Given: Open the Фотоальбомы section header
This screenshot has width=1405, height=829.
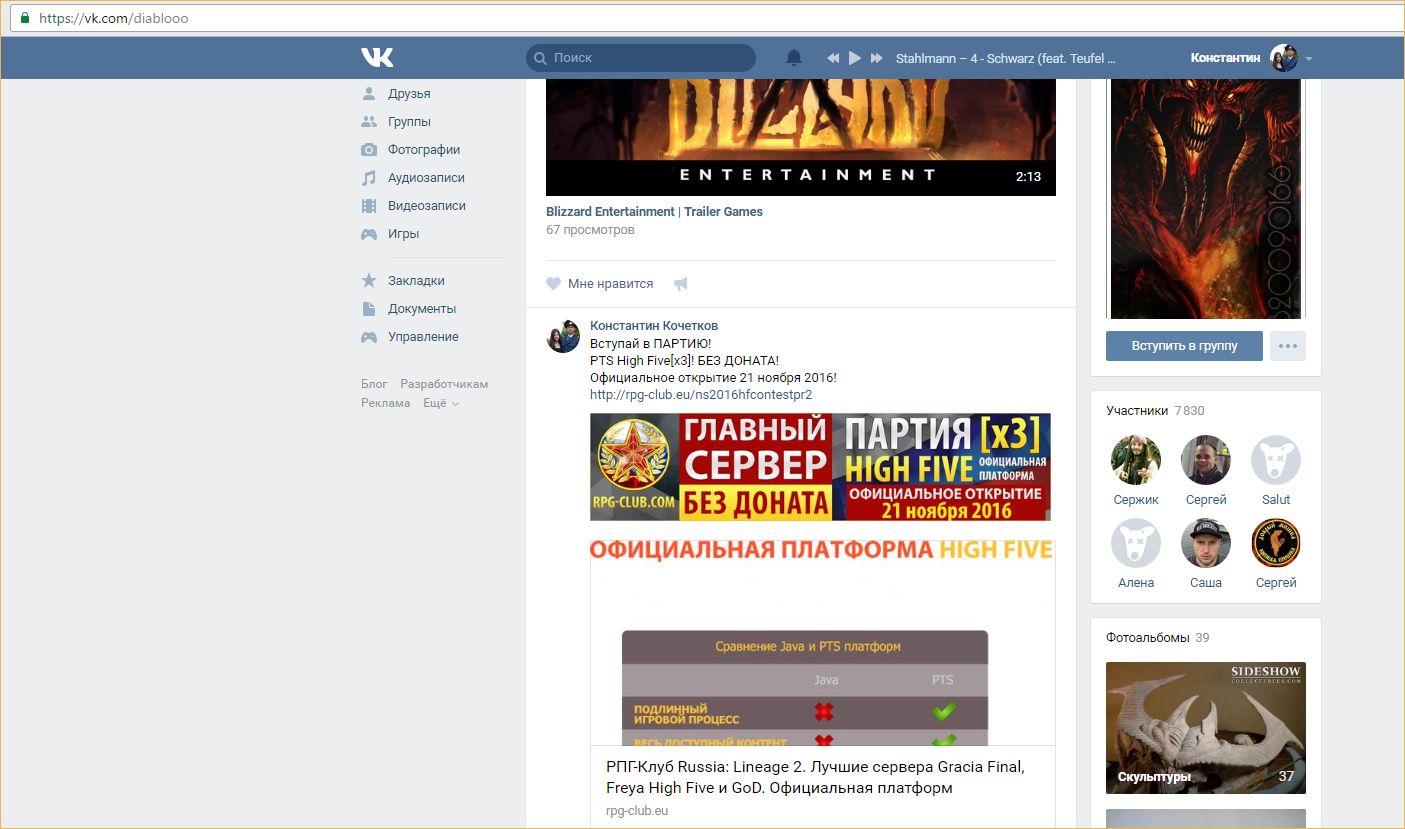Looking at the screenshot, I should coord(1157,638).
